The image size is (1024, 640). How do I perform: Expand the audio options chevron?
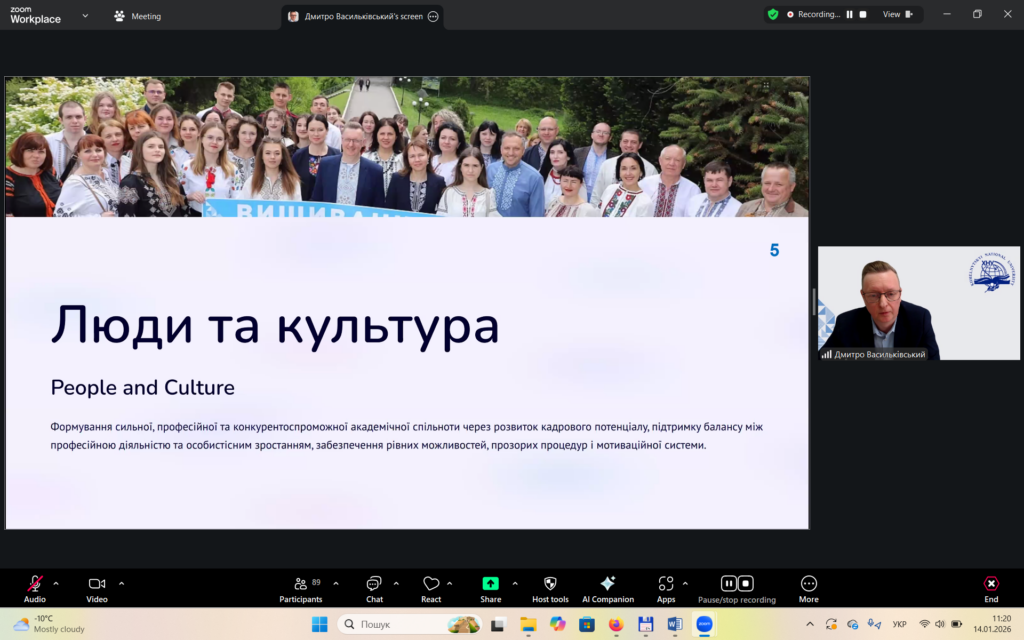(x=56, y=583)
